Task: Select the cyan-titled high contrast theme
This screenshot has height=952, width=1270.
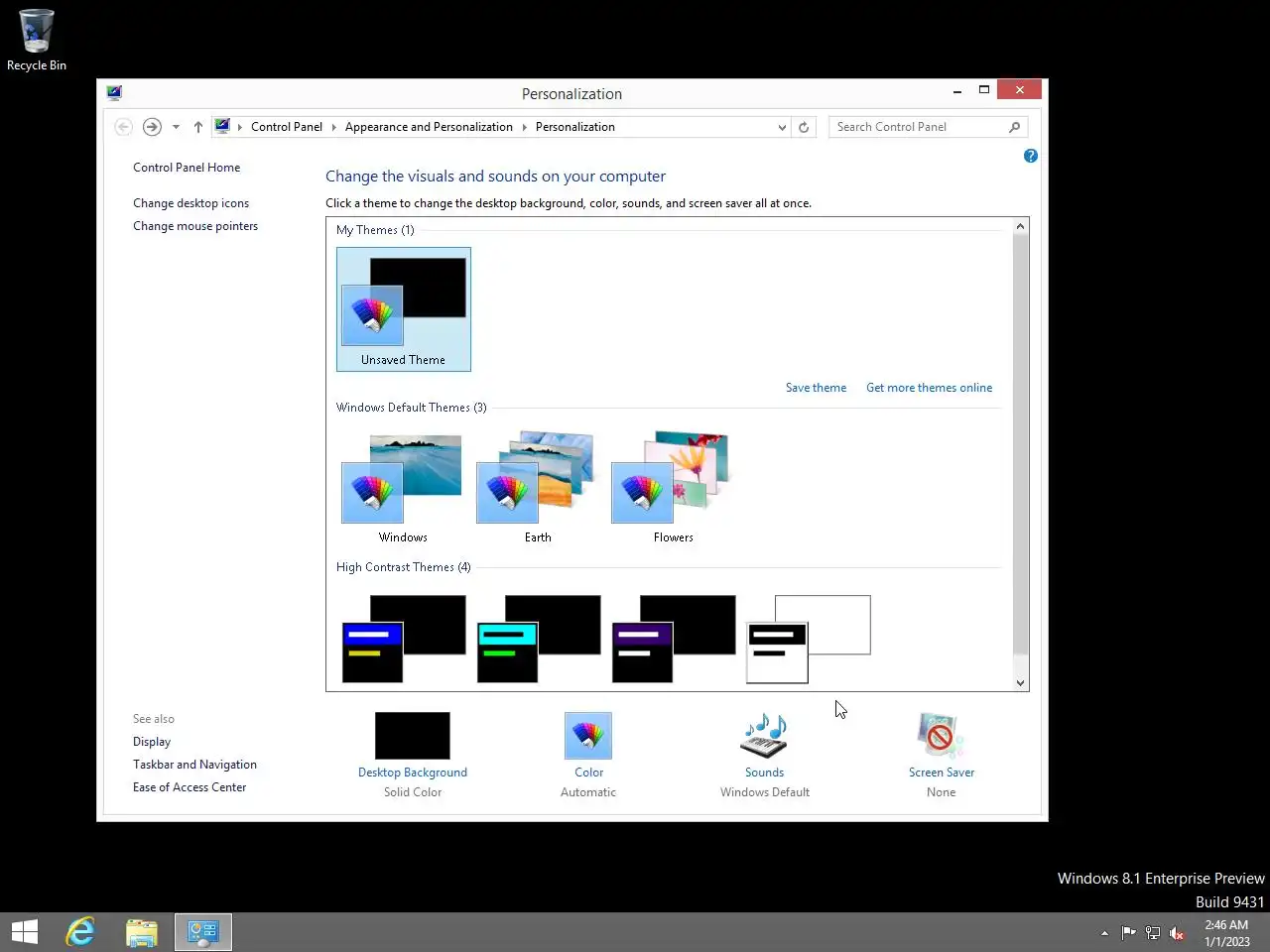Action: [x=538, y=639]
